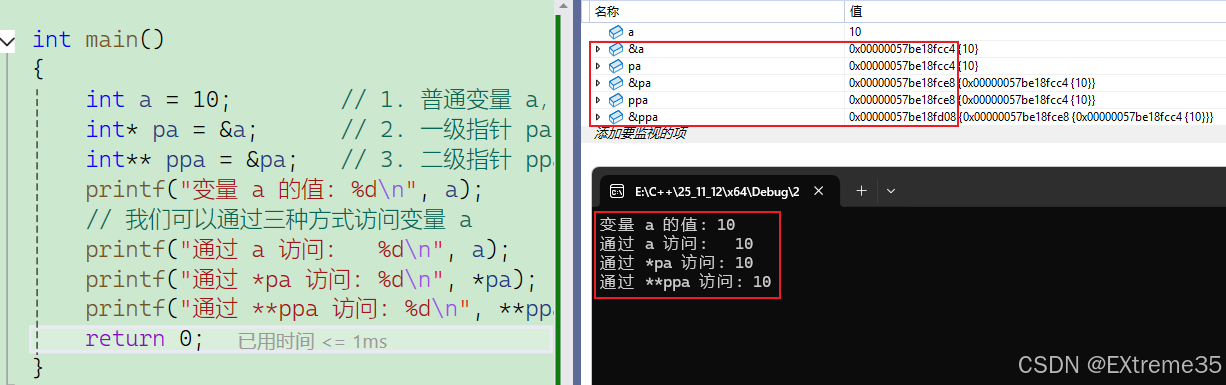Select the watch name ppa
1226x385 pixels.
(x=638, y=100)
